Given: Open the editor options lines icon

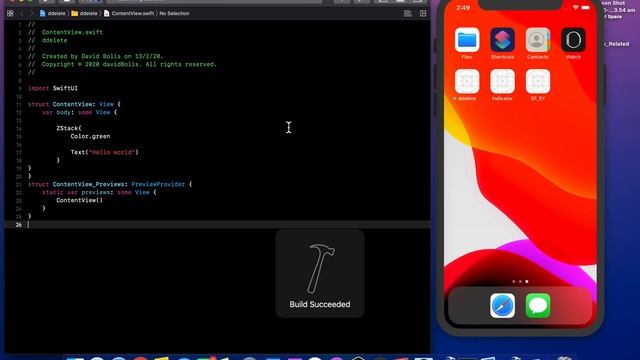Looking at the screenshot, I should (408, 13).
